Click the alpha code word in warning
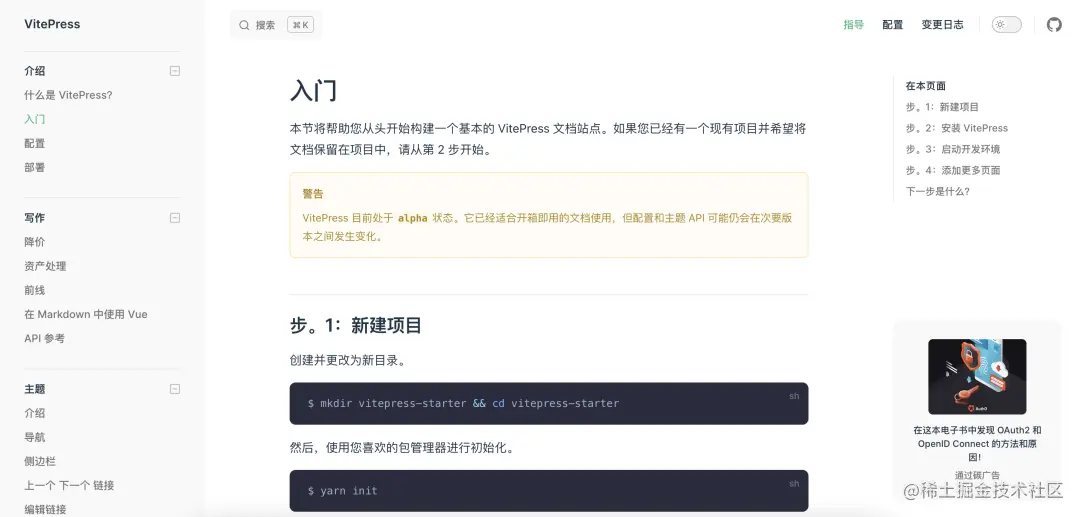 point(413,218)
